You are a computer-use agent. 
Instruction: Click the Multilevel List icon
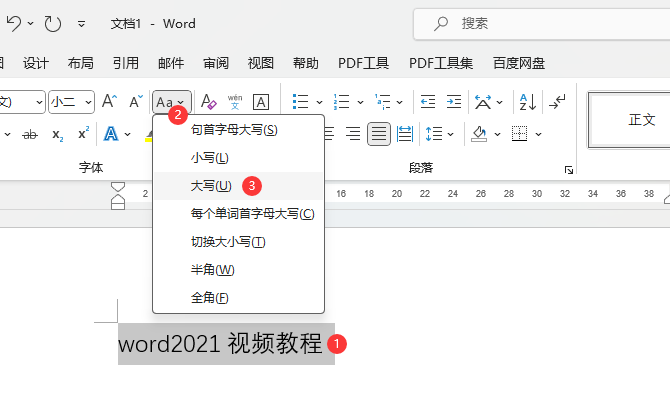pos(383,102)
